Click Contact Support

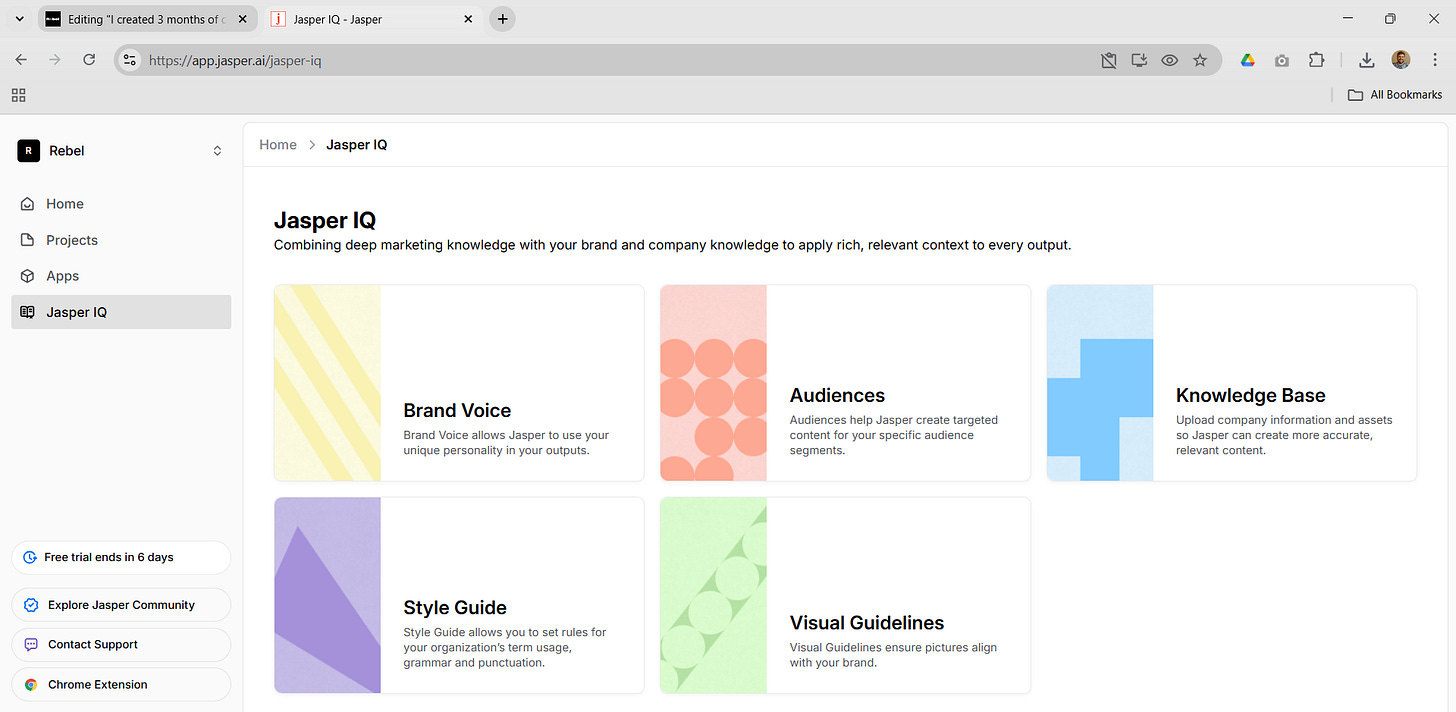coord(121,645)
